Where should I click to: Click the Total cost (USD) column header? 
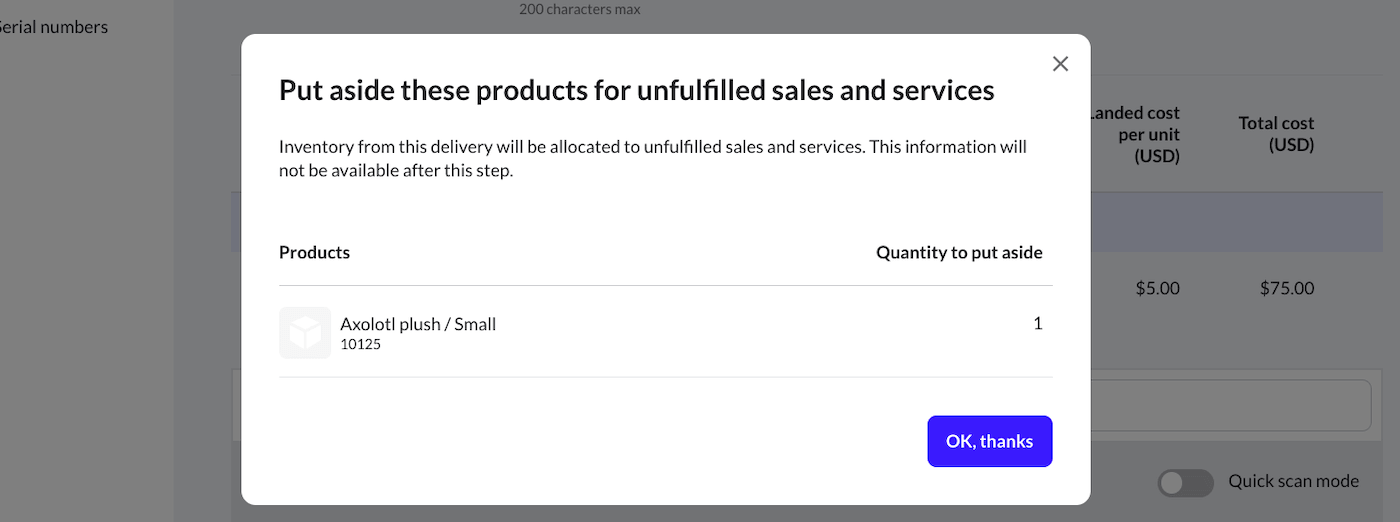click(1276, 134)
